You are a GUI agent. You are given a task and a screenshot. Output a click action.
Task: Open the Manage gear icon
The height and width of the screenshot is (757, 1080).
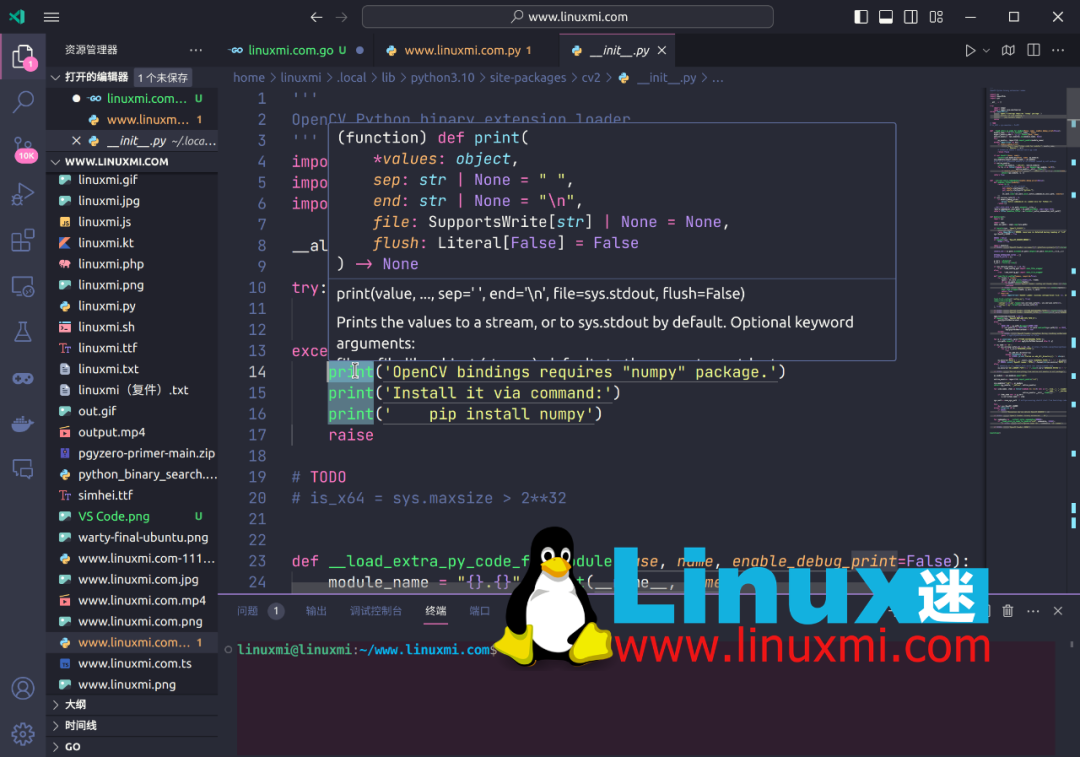point(23,734)
